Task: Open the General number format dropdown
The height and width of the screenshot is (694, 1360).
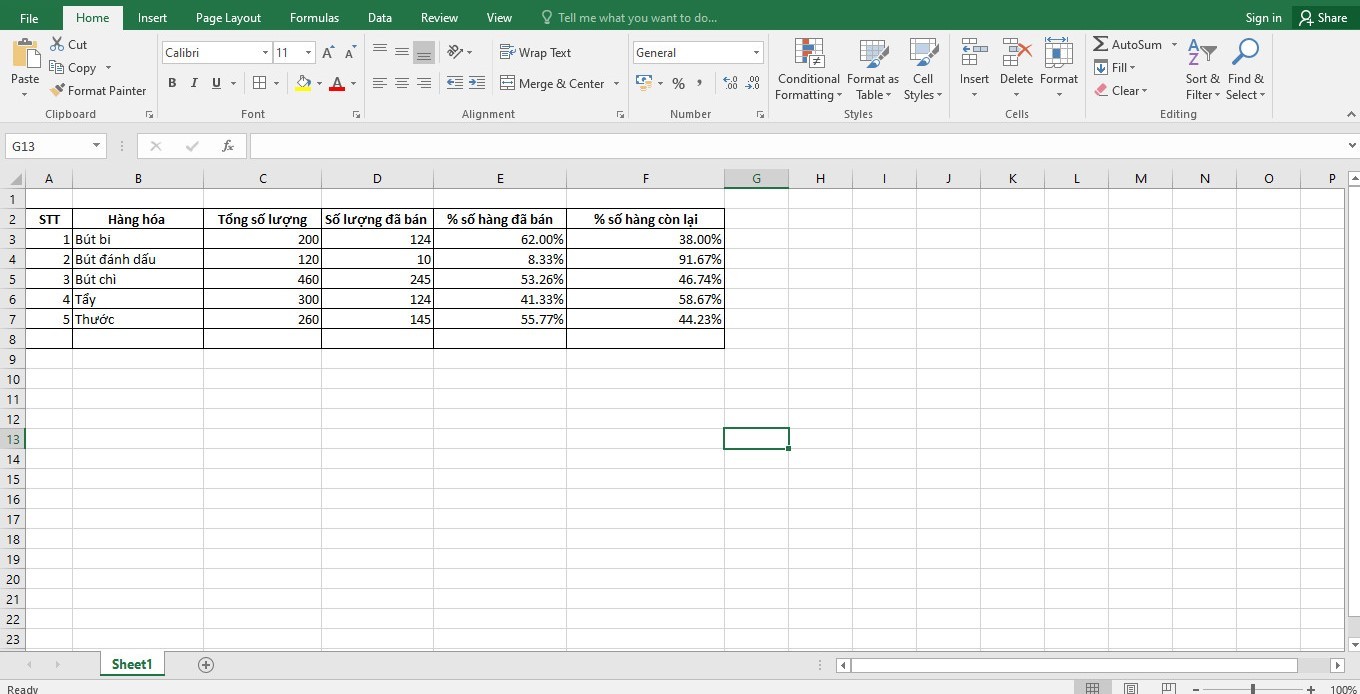Action: pos(756,53)
